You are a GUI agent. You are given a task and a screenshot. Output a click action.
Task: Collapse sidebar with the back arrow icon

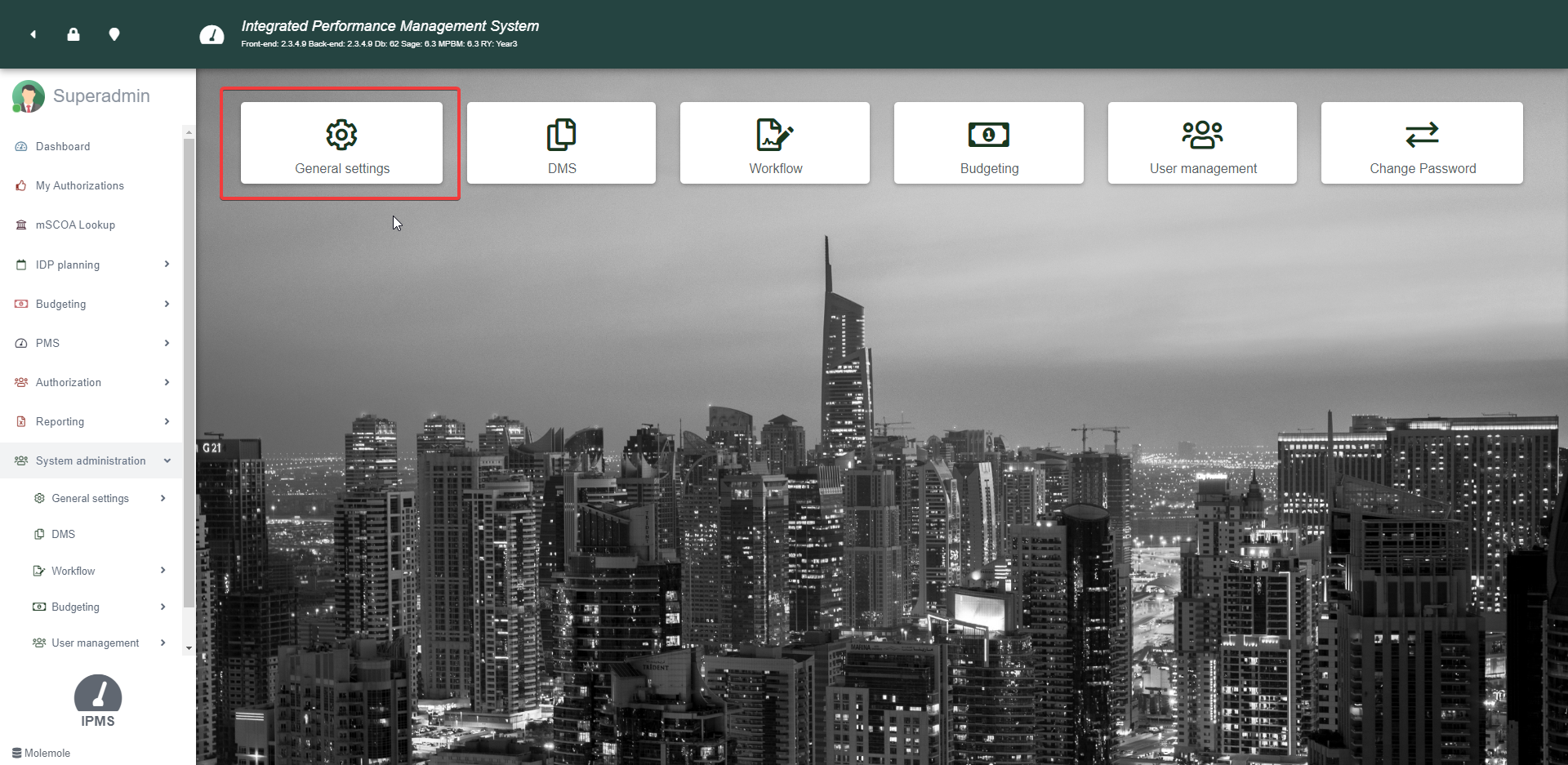(x=33, y=34)
